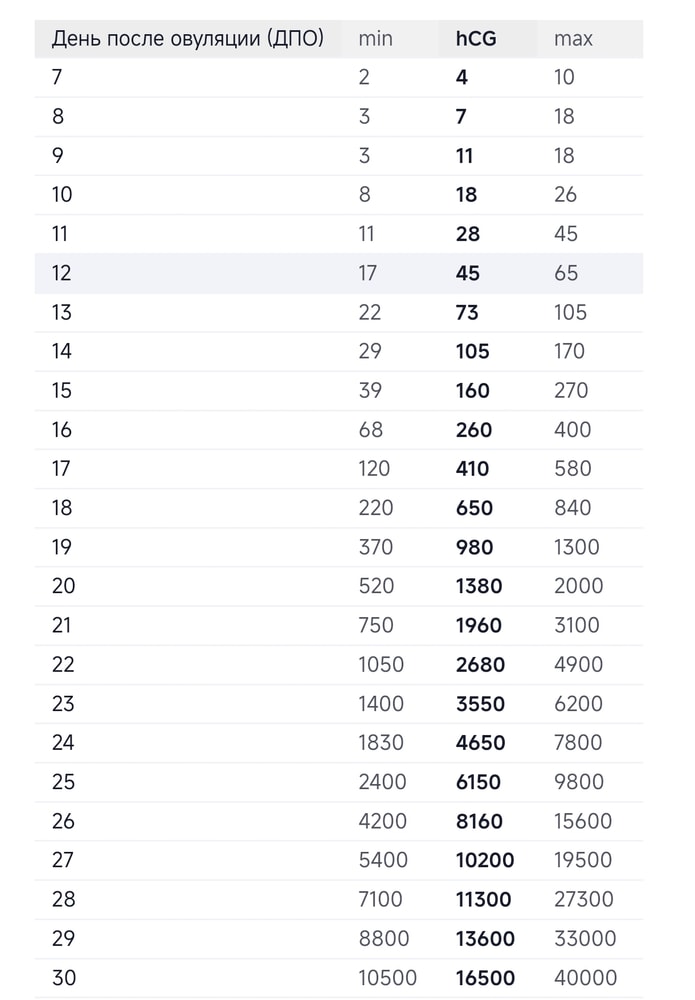Click the max value 40000
Image resolution: width=695 pixels, height=1000 pixels.
pos(585,978)
